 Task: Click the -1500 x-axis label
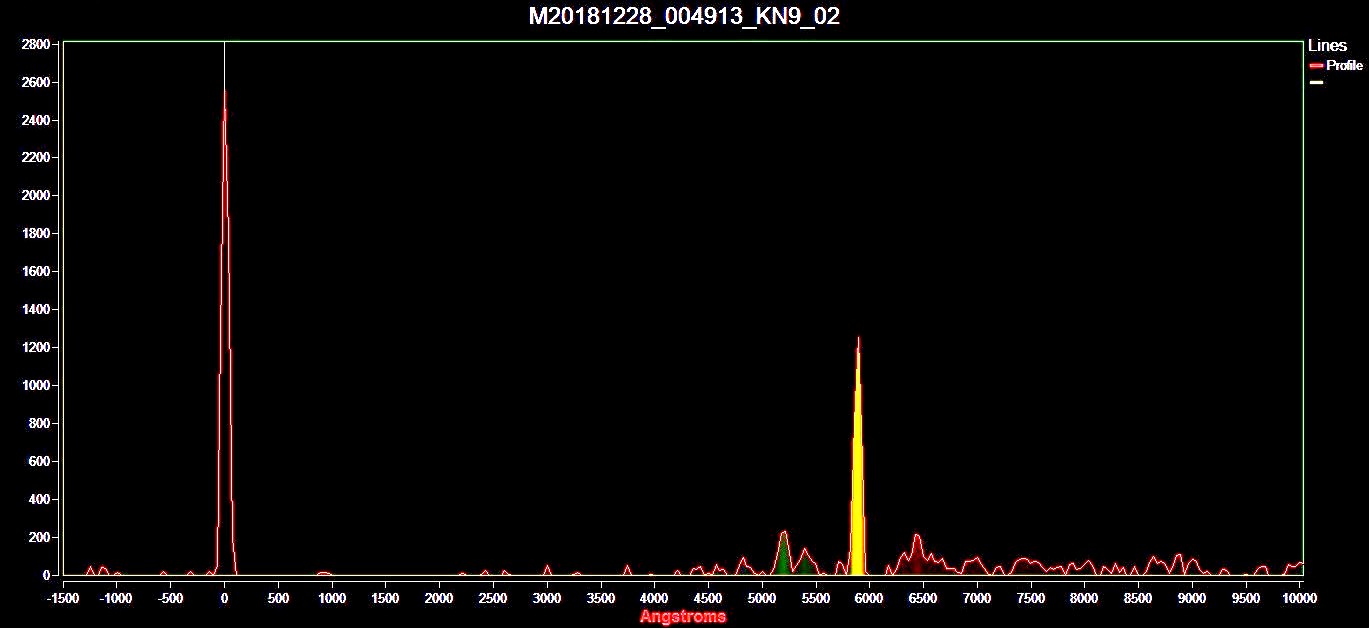click(x=63, y=598)
